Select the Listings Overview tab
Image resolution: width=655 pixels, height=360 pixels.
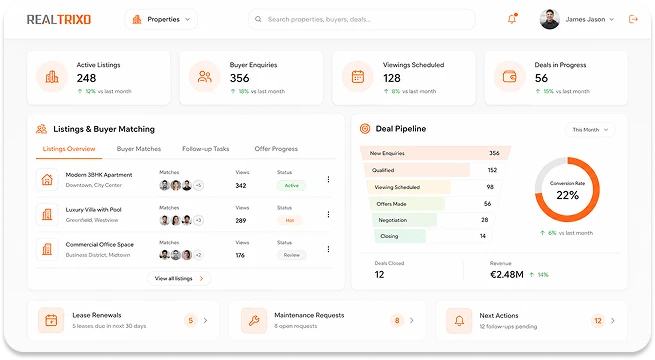(69, 149)
